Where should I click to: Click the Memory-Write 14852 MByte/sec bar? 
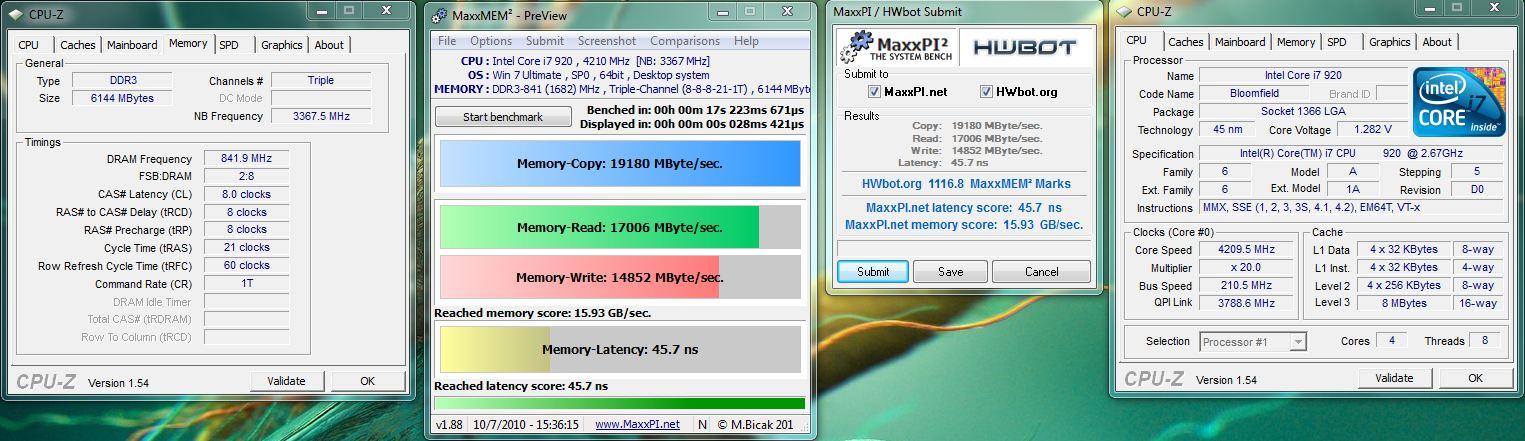tap(620, 277)
